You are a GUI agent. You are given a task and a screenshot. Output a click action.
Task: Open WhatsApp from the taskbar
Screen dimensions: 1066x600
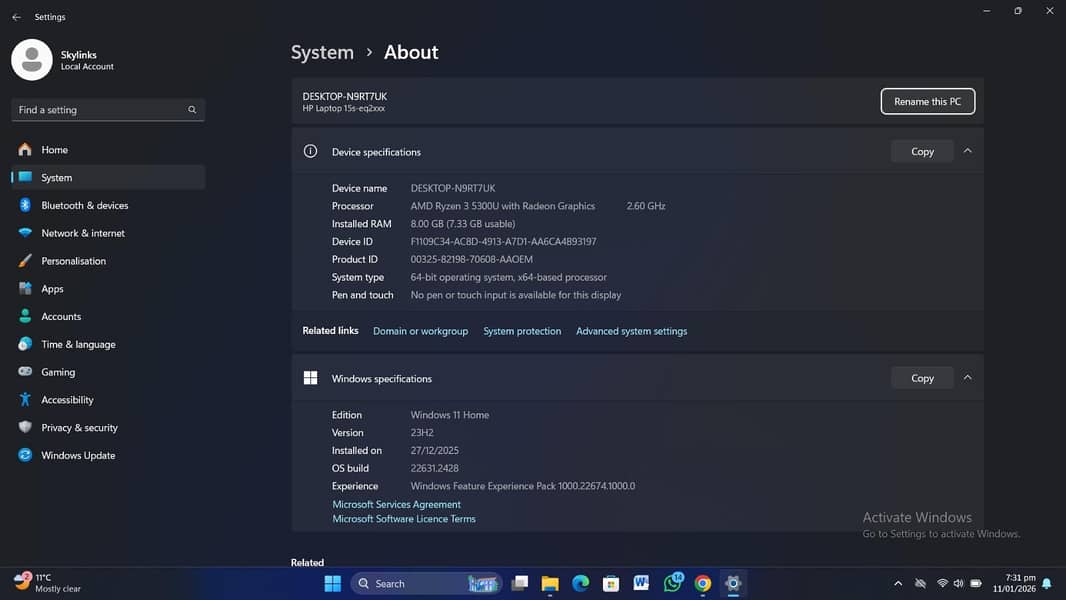[x=672, y=584]
